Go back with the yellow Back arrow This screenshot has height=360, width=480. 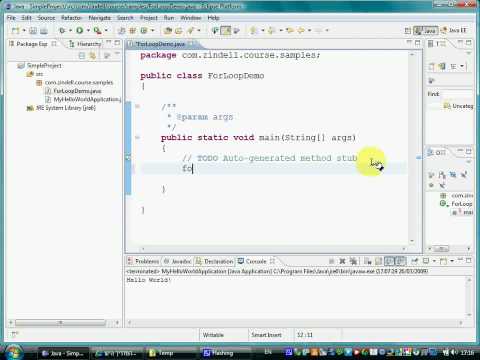pos(301,30)
